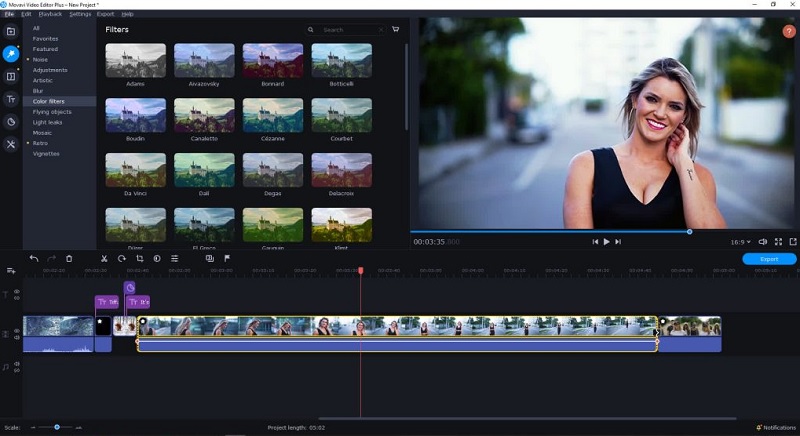Image resolution: width=800 pixels, height=436 pixels.
Task: Select the Crop tool icon
Action: [x=139, y=259]
